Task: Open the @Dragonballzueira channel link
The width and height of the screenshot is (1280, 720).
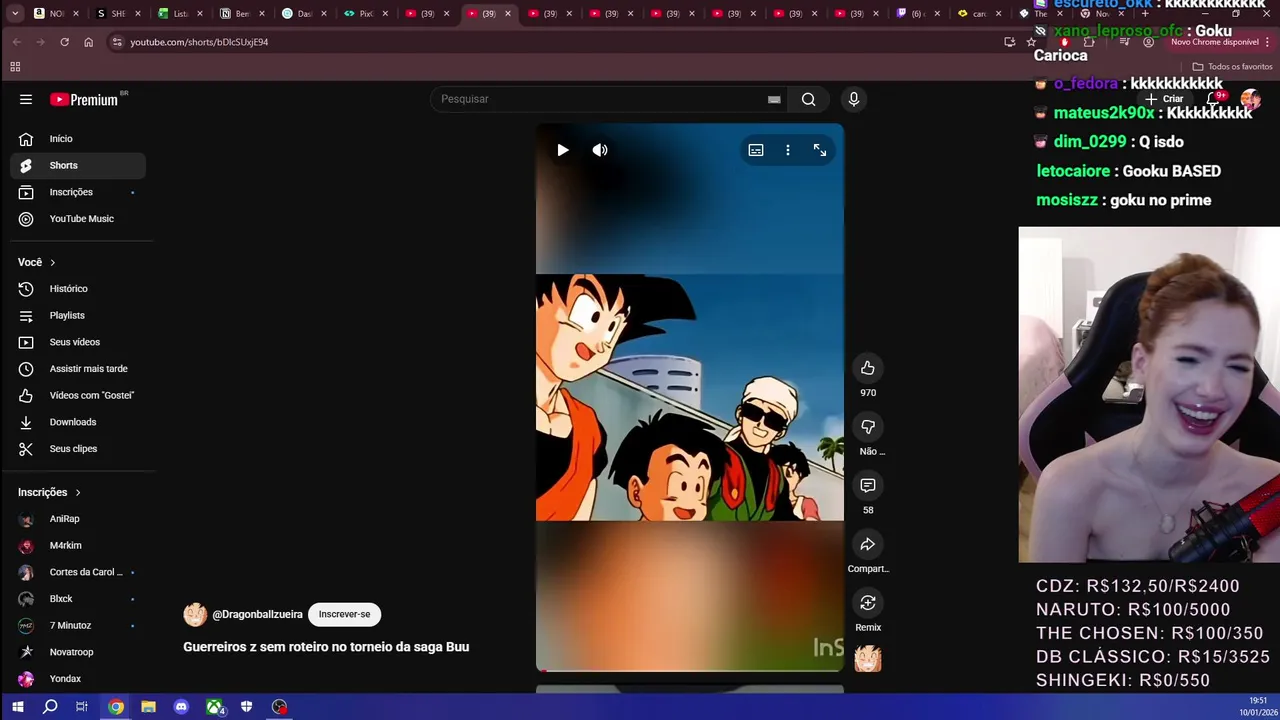Action: click(257, 614)
